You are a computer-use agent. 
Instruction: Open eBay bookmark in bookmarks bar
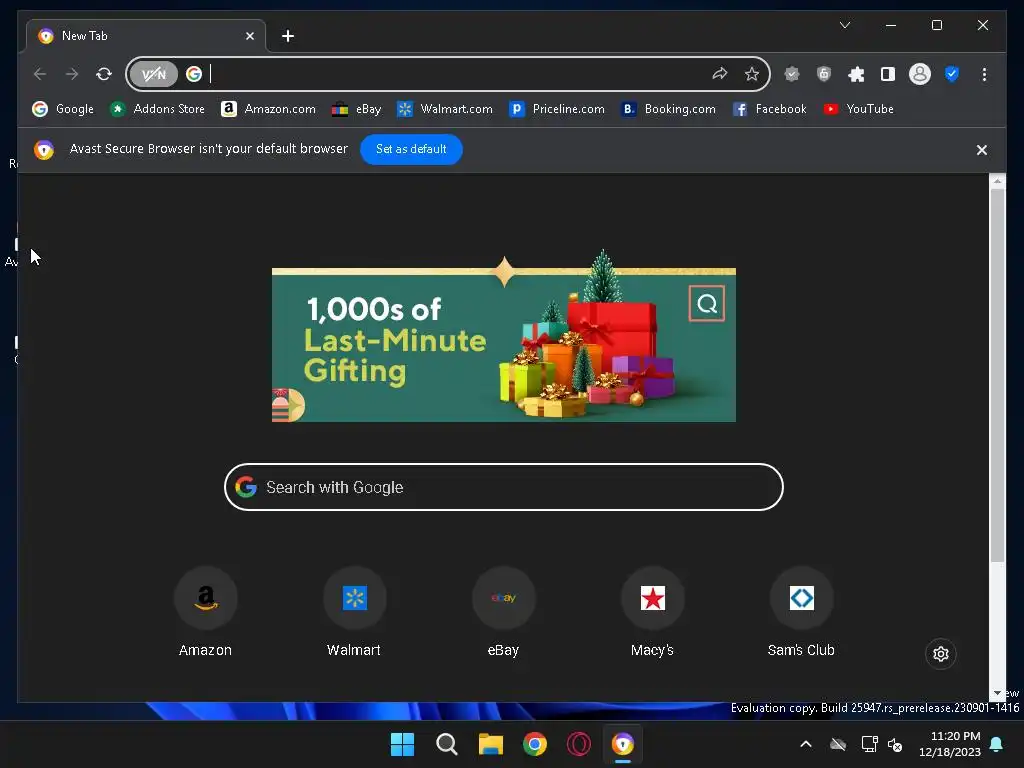coord(357,109)
